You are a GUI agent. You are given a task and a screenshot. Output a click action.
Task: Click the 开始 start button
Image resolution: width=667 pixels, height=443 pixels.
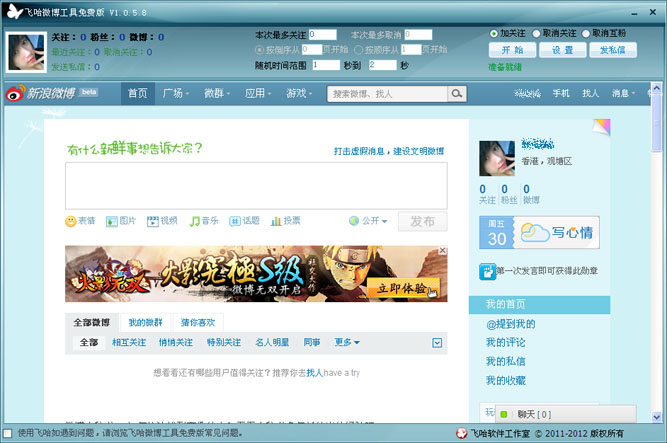[512, 50]
